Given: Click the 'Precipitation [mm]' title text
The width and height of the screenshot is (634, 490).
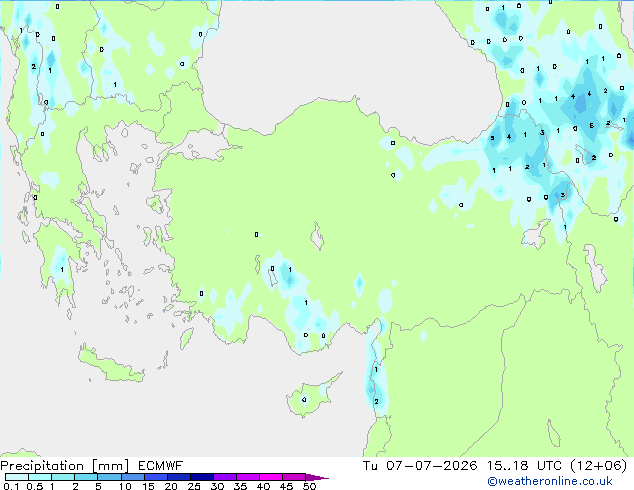Looking at the screenshot, I should tap(65, 466).
